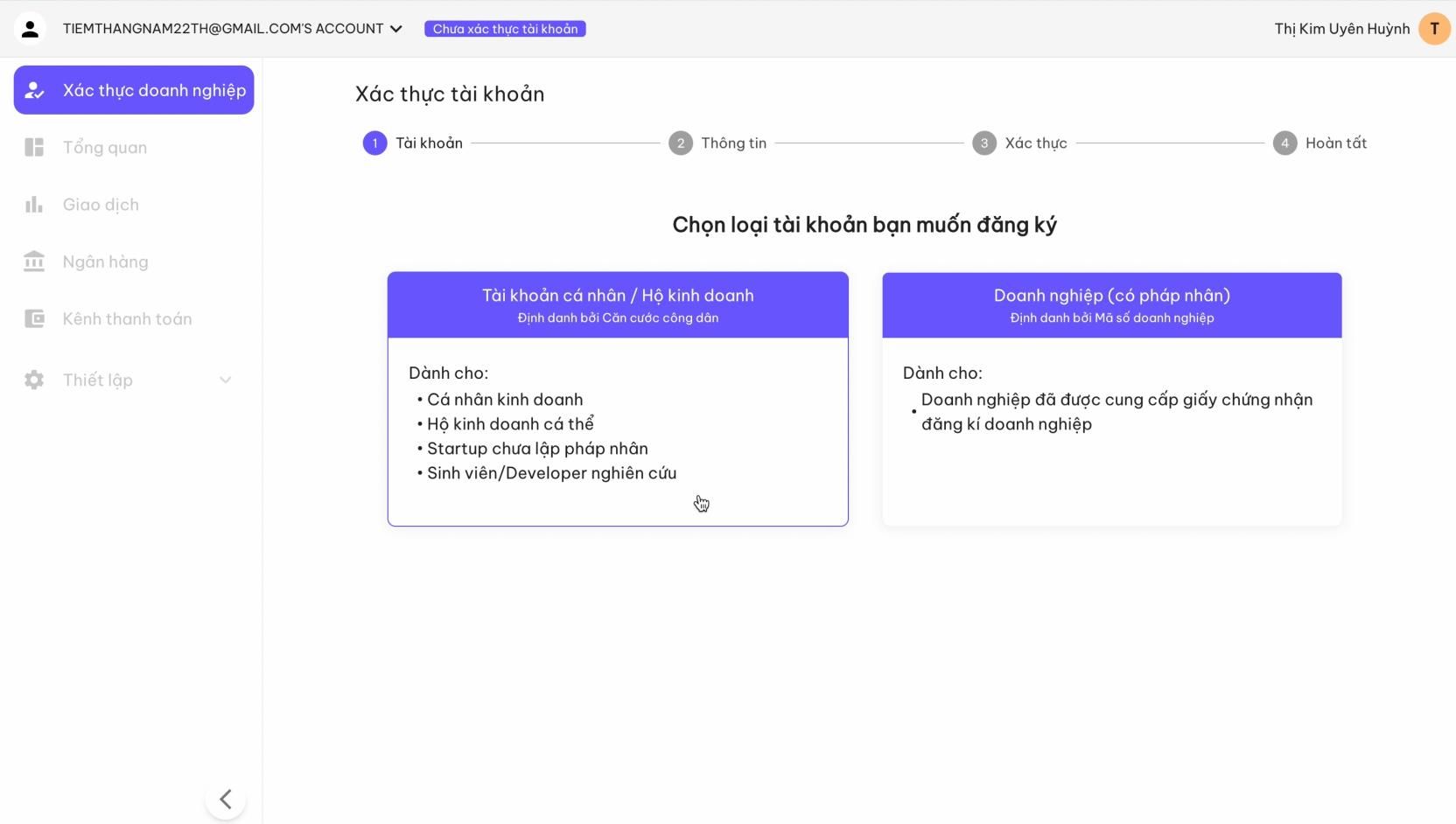The image size is (1456, 824).
Task: Click the Chưa xác thực tài khoản badge
Action: point(505,29)
